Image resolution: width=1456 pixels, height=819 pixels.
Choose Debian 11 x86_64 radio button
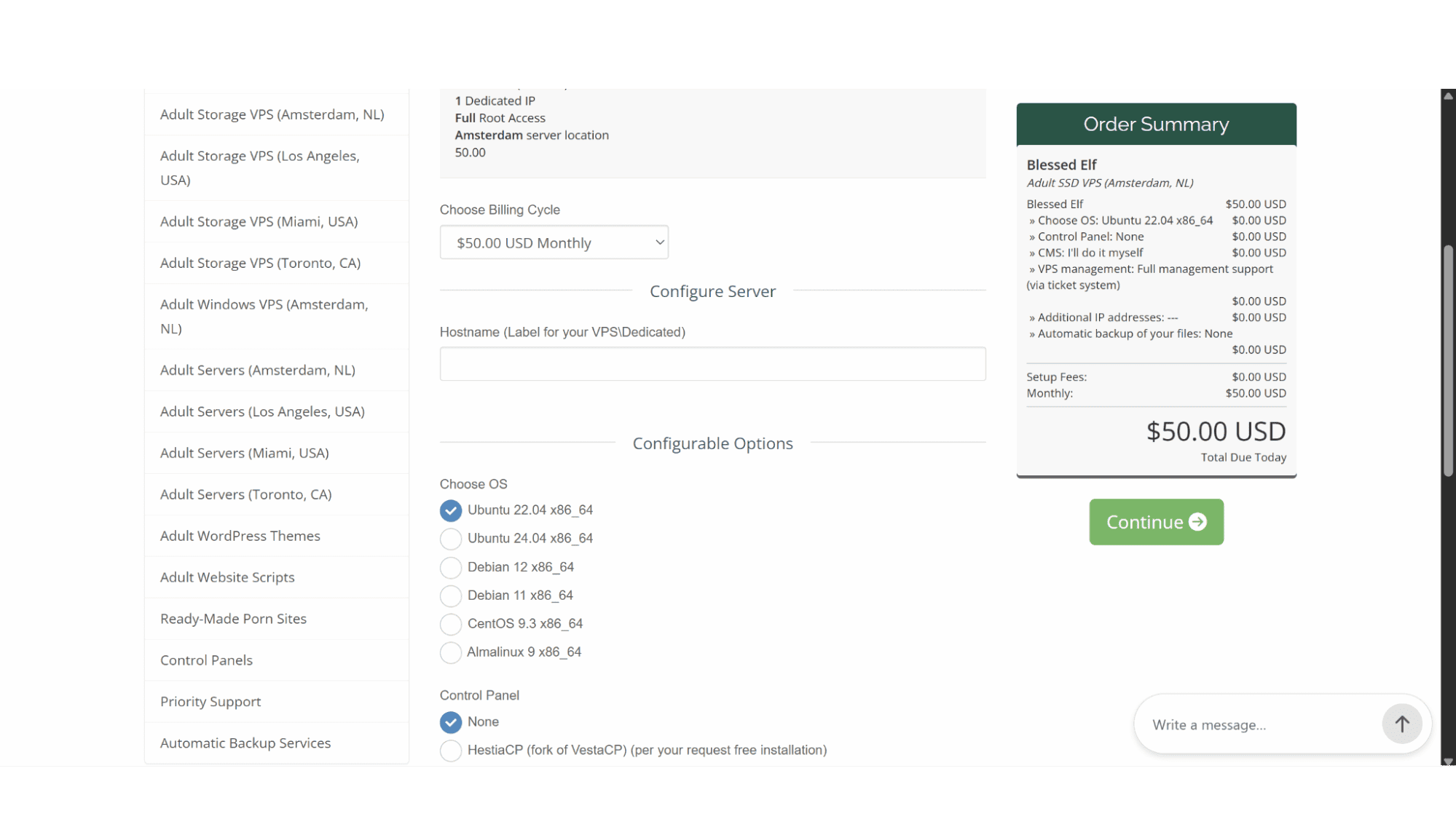[451, 596]
